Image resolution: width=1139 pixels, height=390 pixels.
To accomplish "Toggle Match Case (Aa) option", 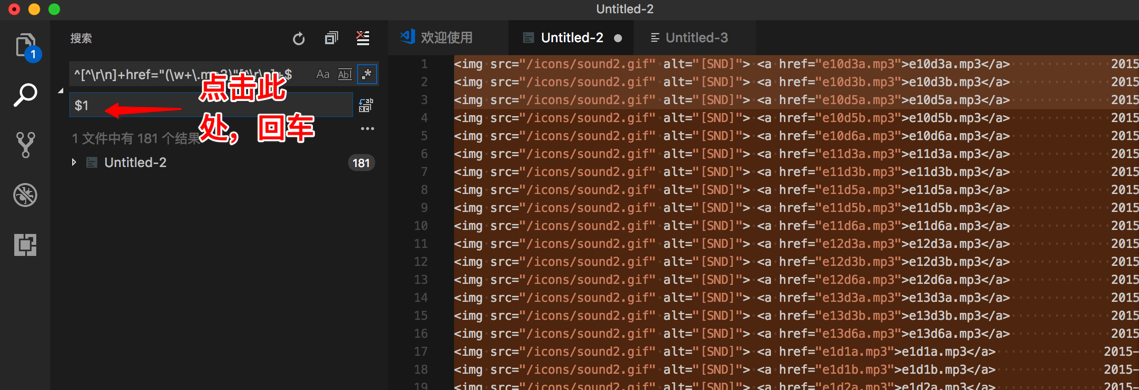I will 323,74.
